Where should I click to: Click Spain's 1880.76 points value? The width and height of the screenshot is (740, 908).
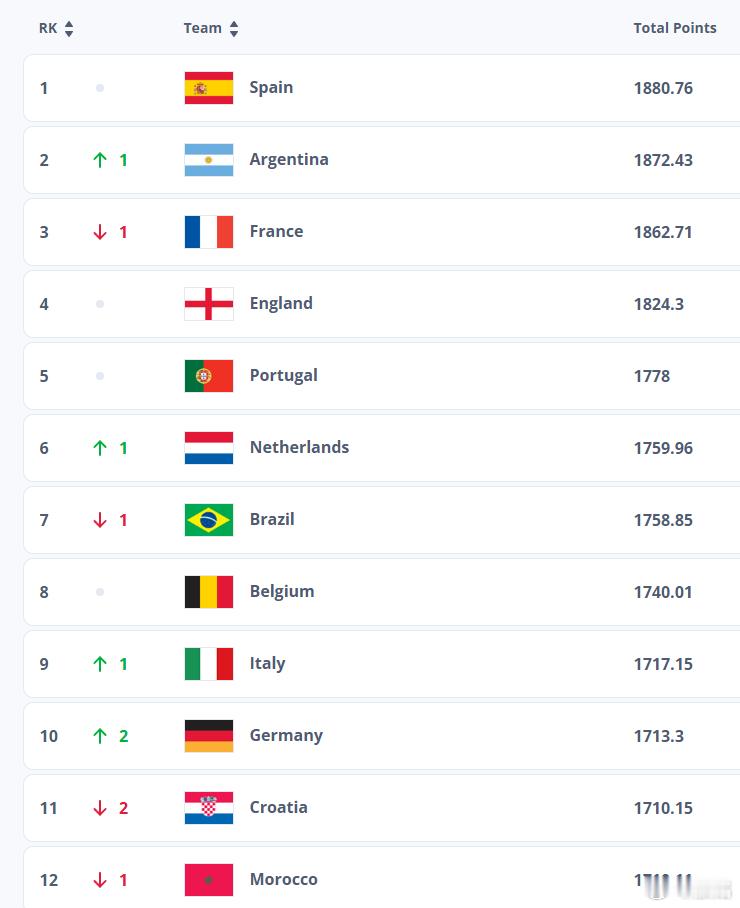click(663, 88)
